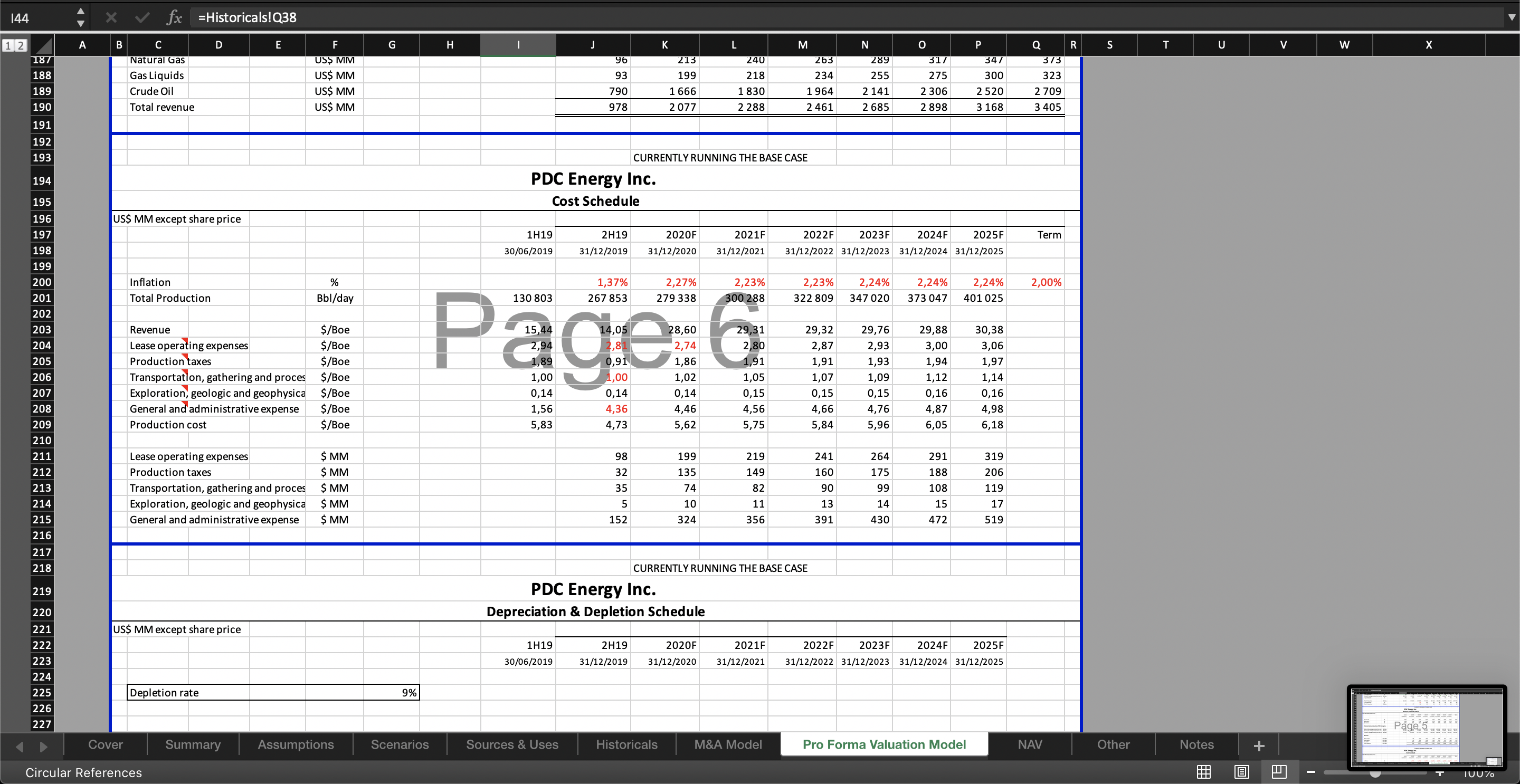Click the Circular References status text

point(84,772)
